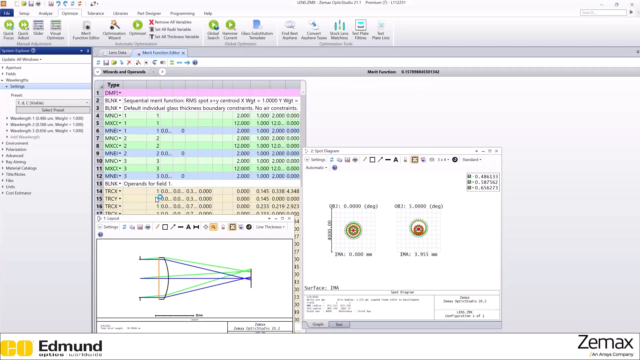Open the Libraries ribbon tab
Image resolution: width=640 pixels, height=360 pixels.
(120, 13)
